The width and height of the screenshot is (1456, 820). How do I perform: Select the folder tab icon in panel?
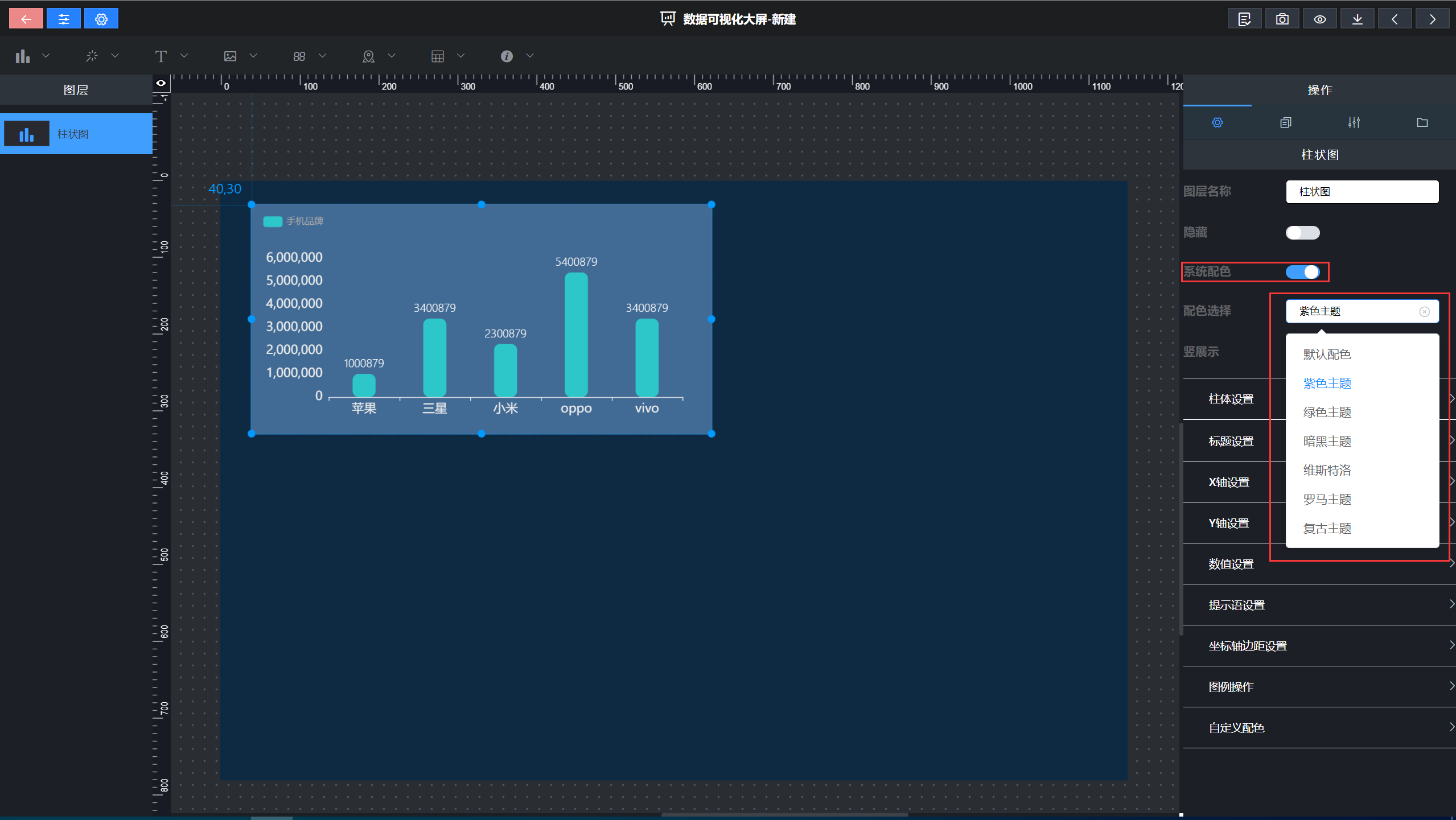click(1422, 122)
